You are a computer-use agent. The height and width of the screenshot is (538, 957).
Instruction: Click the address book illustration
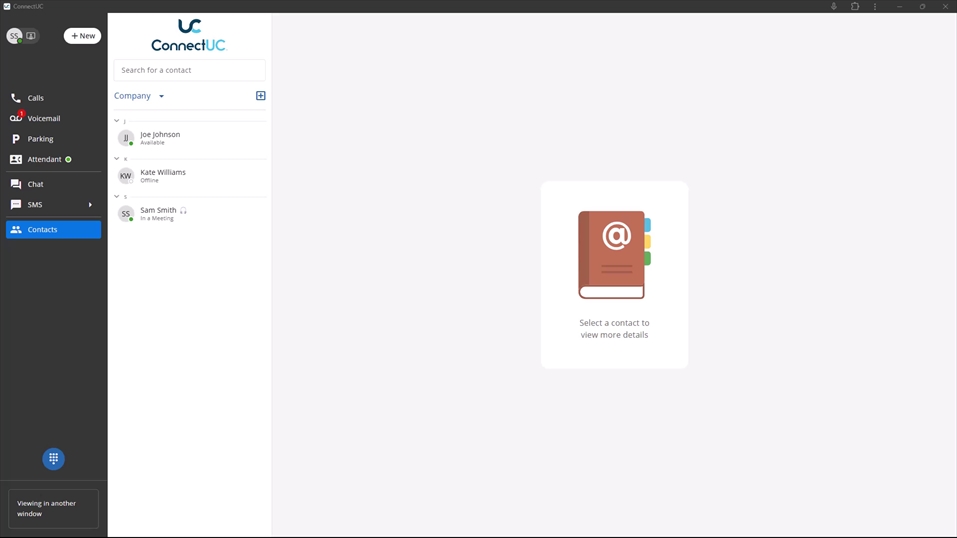tap(614, 255)
